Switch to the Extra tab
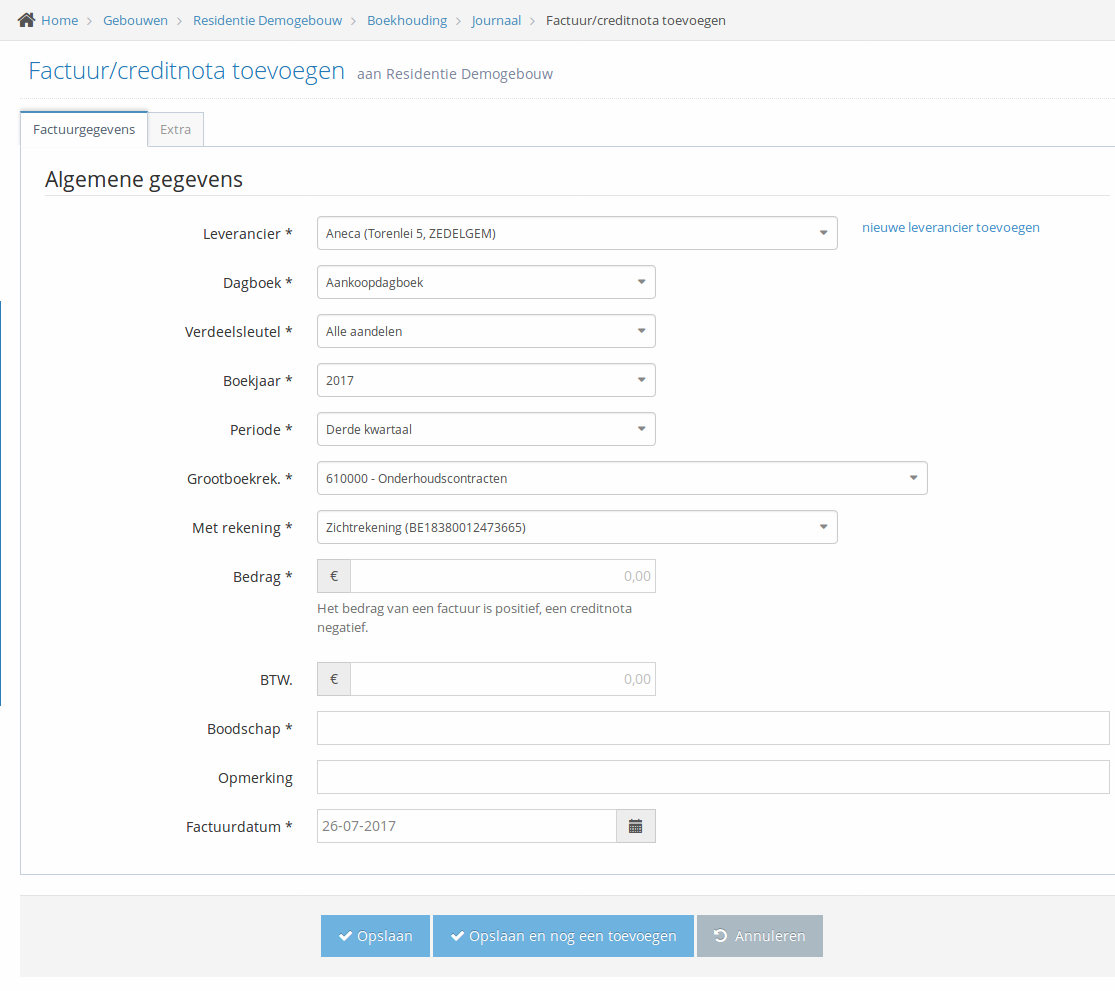The height and width of the screenshot is (991, 1115). coord(176,129)
